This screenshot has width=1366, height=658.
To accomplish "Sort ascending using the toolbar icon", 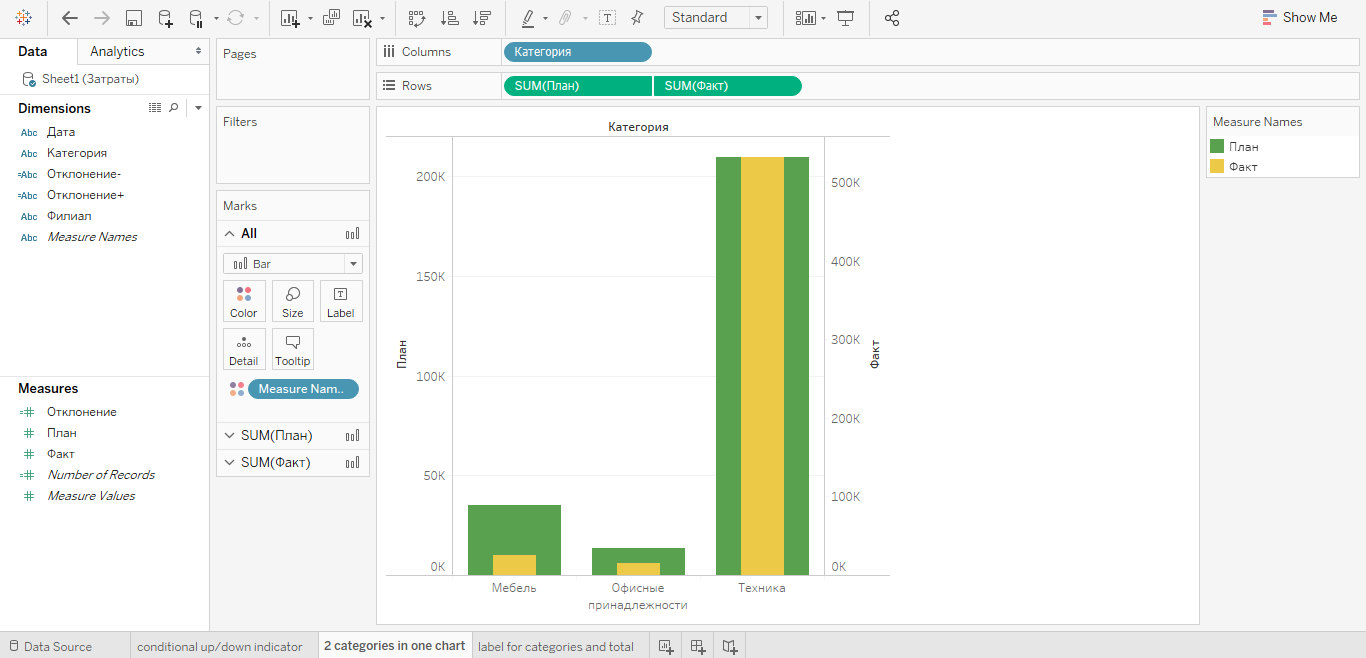I will (x=449, y=18).
